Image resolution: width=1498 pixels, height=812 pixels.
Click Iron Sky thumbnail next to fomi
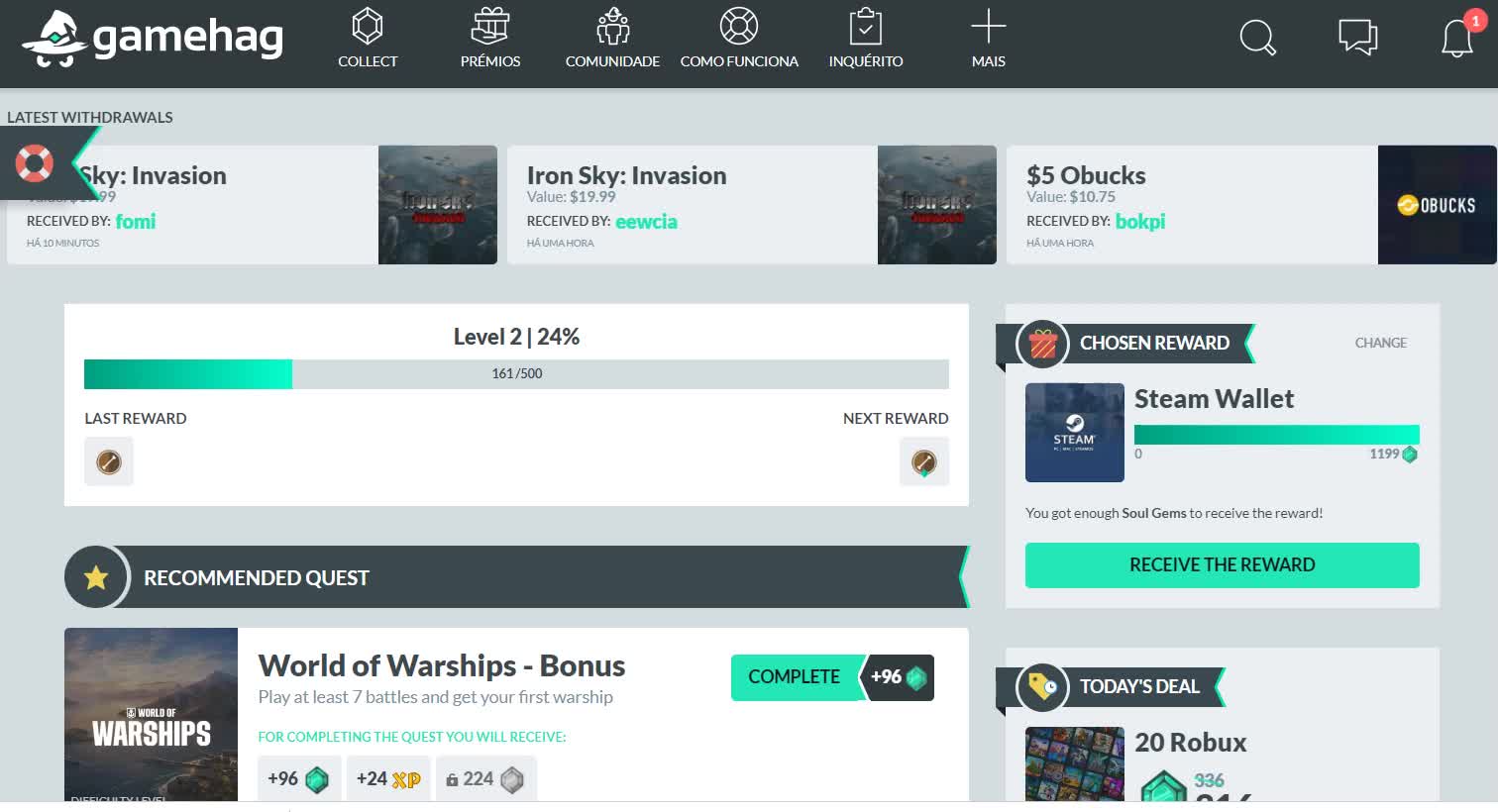coord(438,205)
